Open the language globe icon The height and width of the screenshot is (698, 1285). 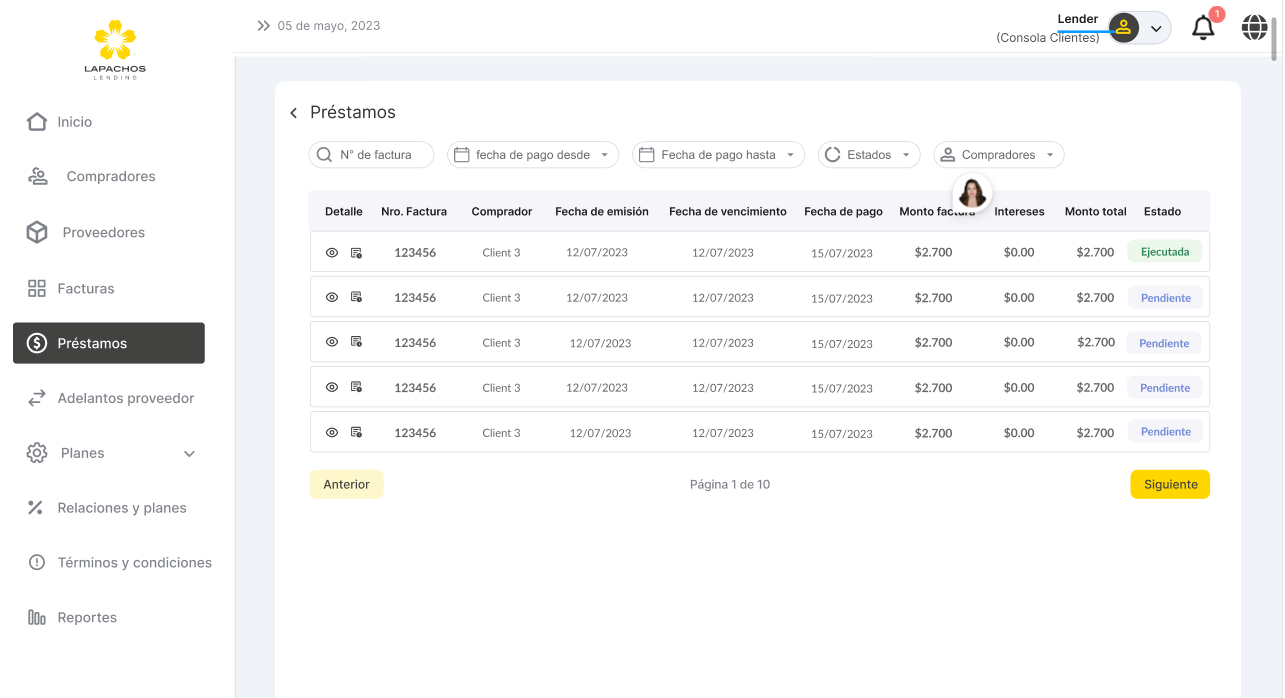tap(1254, 28)
